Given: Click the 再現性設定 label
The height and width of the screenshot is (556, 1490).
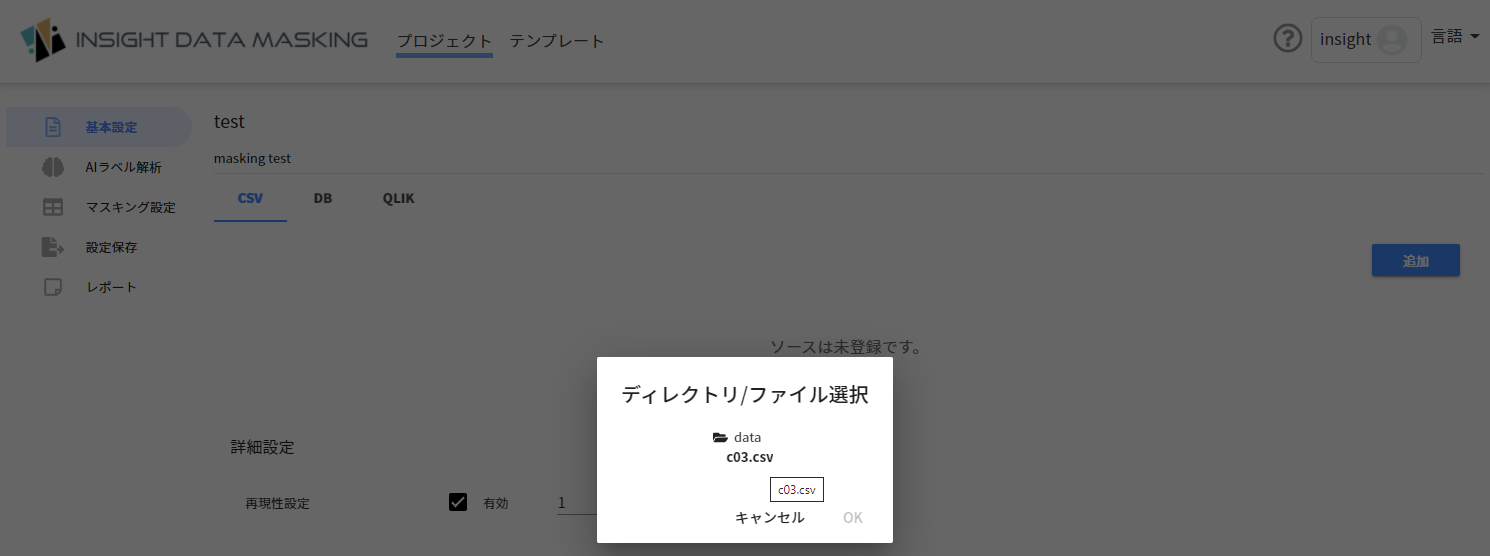Looking at the screenshot, I should (277, 503).
